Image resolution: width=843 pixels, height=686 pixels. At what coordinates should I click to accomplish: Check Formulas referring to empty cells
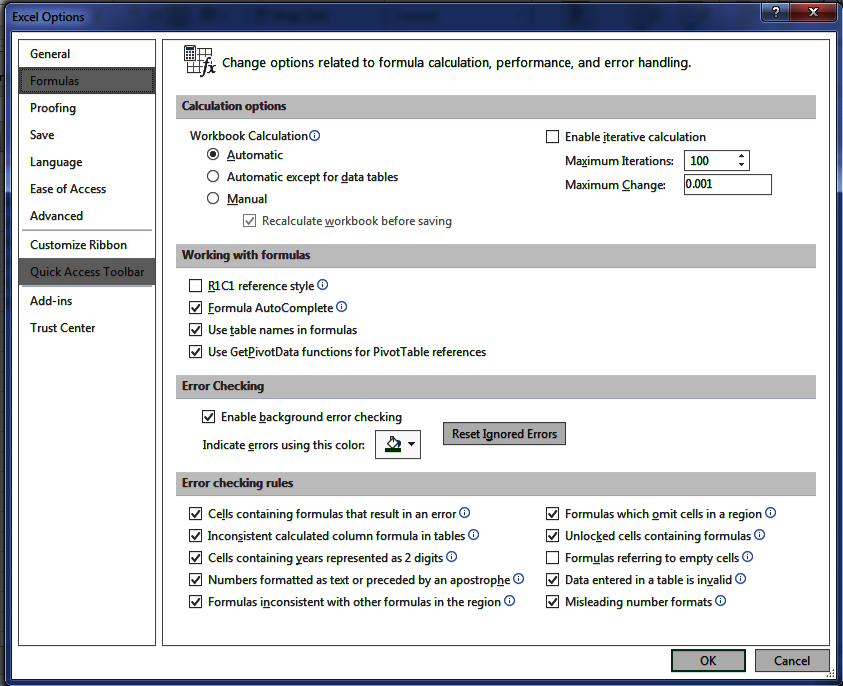click(x=552, y=558)
